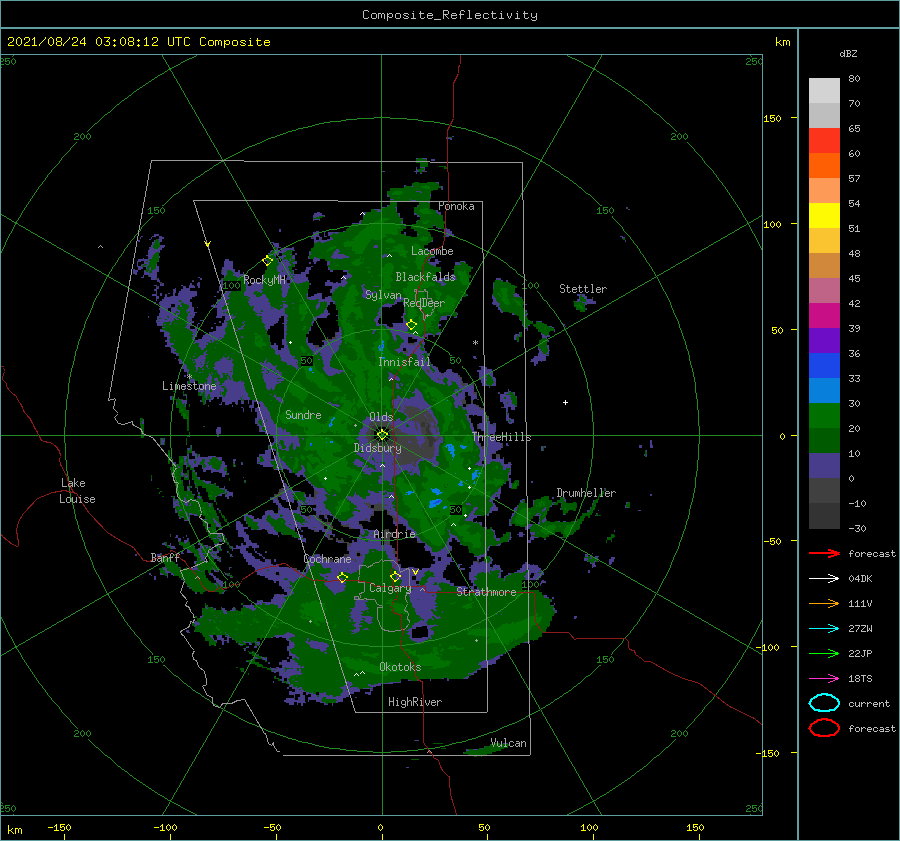Select the yellow diamond marker above Calgary
The image size is (900, 841).
pos(395,576)
